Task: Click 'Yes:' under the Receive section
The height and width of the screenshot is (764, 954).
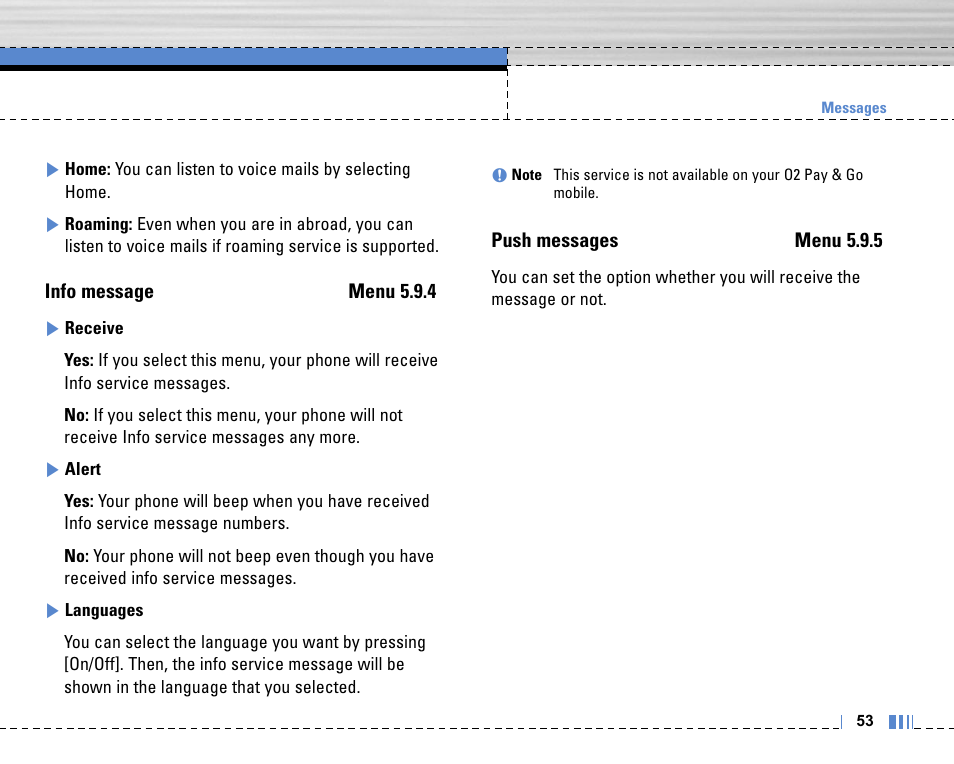Action: point(79,360)
